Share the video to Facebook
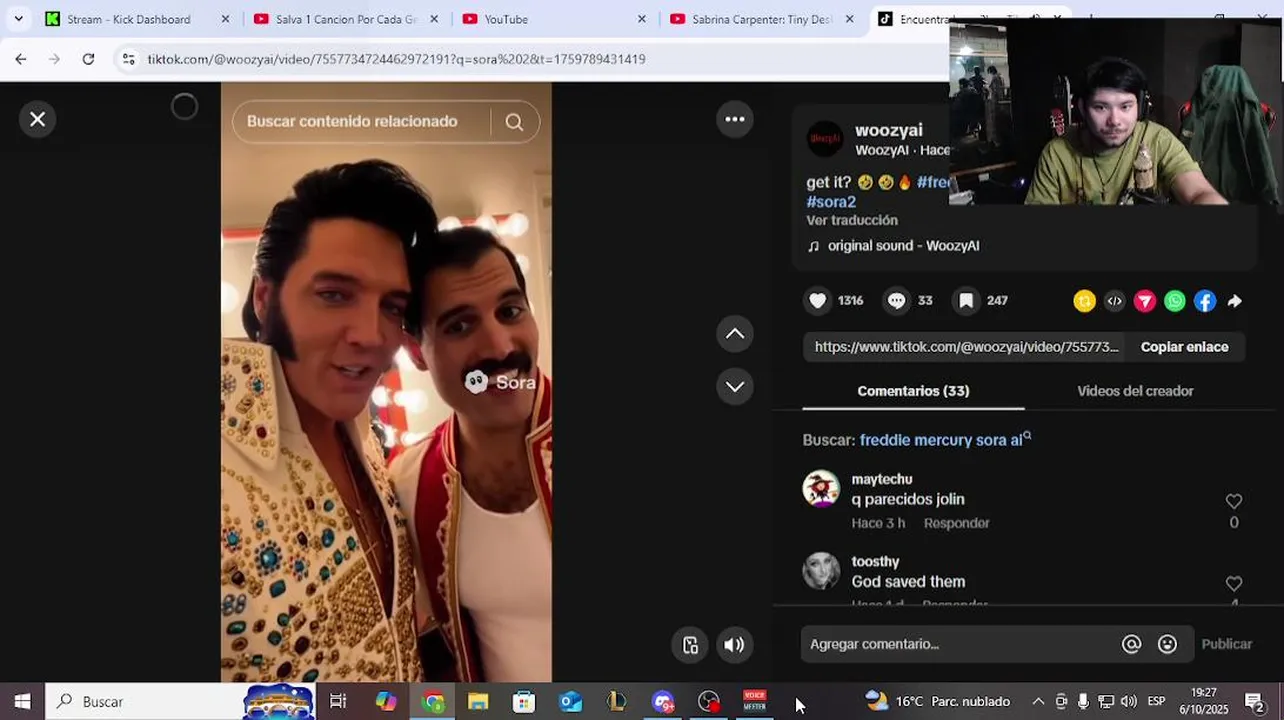 point(1205,301)
